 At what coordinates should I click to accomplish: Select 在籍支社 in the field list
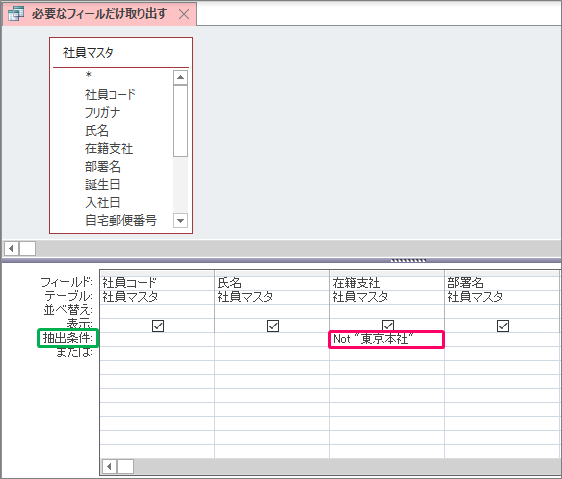(x=109, y=148)
